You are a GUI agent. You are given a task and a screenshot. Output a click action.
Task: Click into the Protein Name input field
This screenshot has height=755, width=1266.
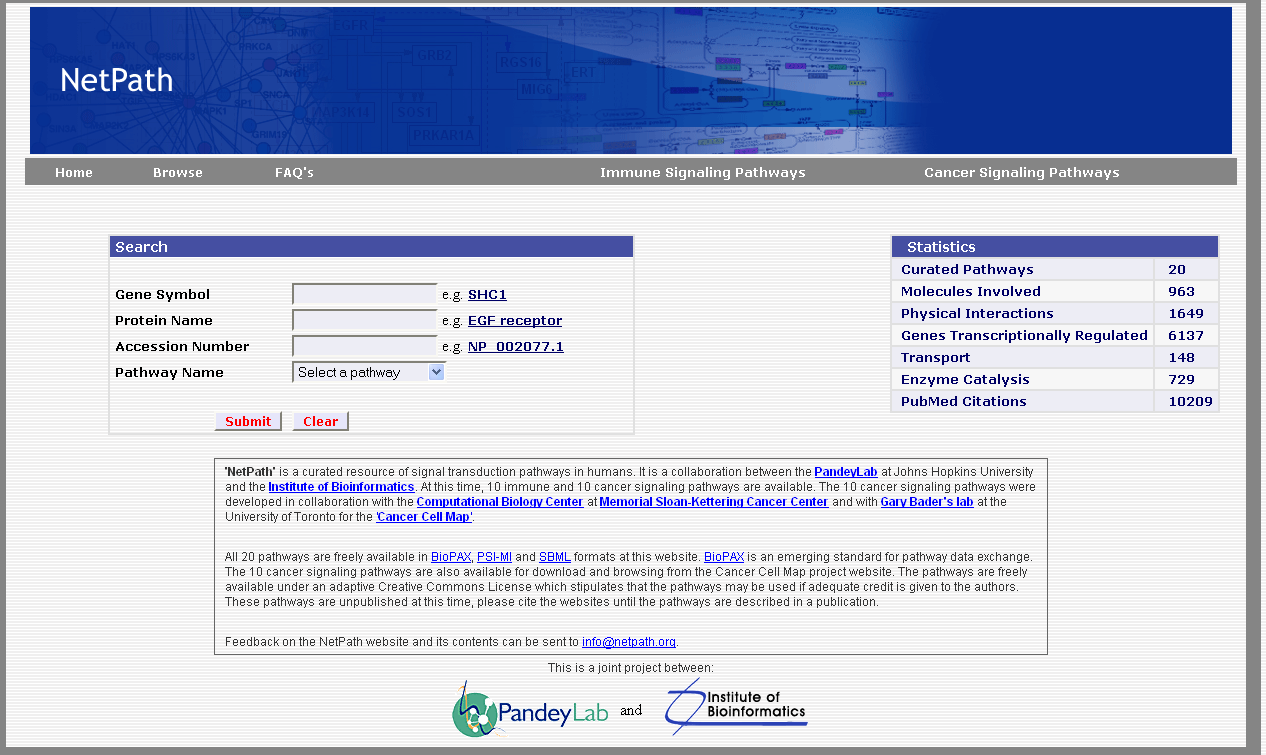coord(365,320)
